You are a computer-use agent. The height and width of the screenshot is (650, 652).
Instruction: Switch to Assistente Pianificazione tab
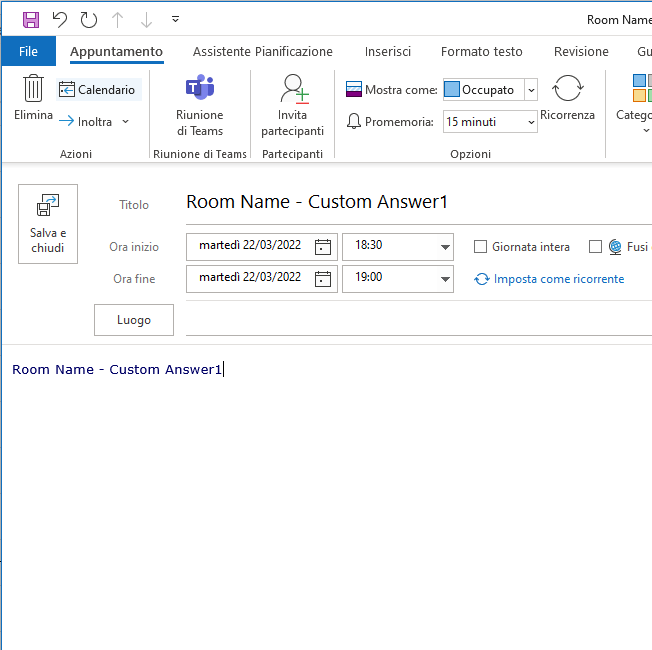pos(263,52)
